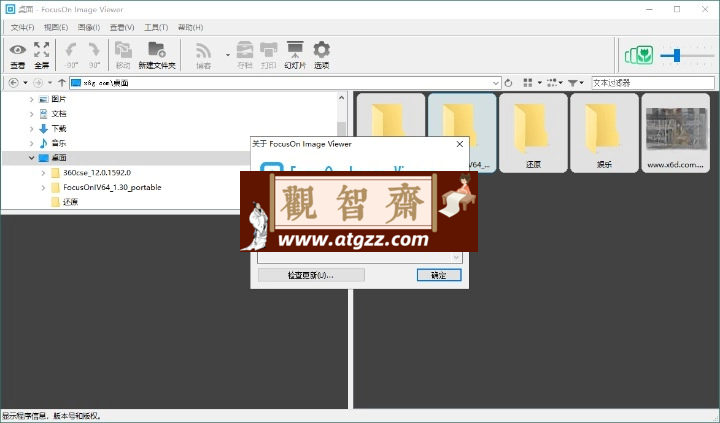Select 音乐 in the folder tree
720x423 pixels.
(59, 143)
